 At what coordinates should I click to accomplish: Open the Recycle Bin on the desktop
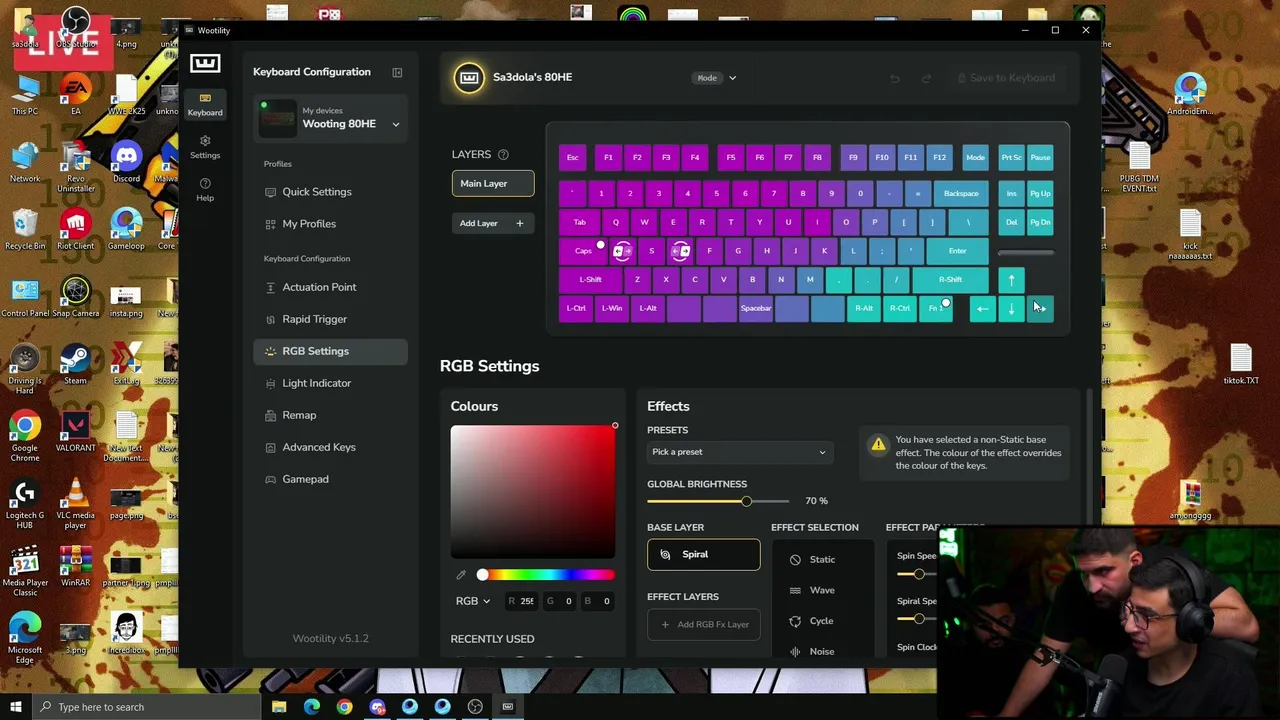click(x=25, y=231)
